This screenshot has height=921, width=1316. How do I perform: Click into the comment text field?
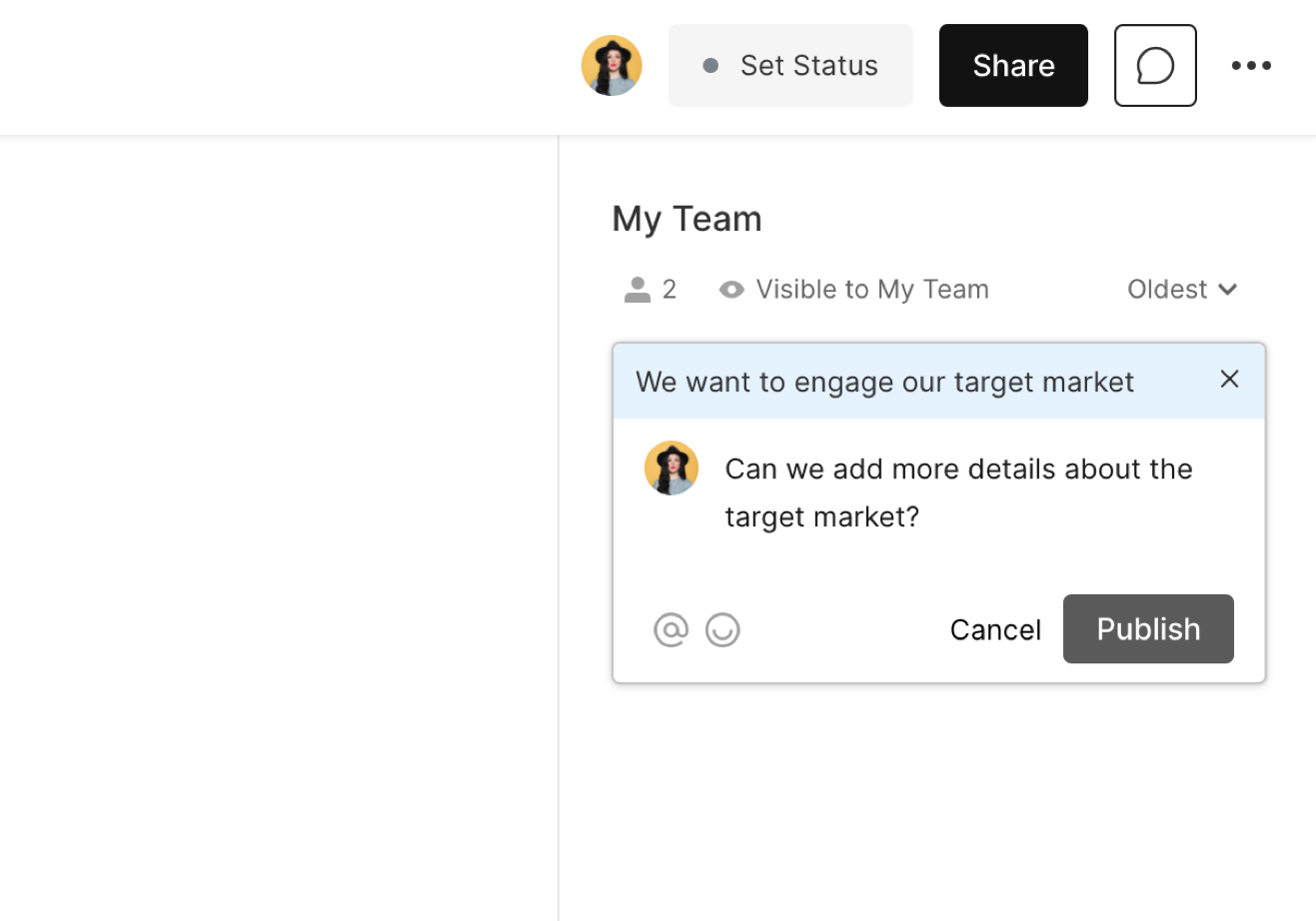click(959, 492)
